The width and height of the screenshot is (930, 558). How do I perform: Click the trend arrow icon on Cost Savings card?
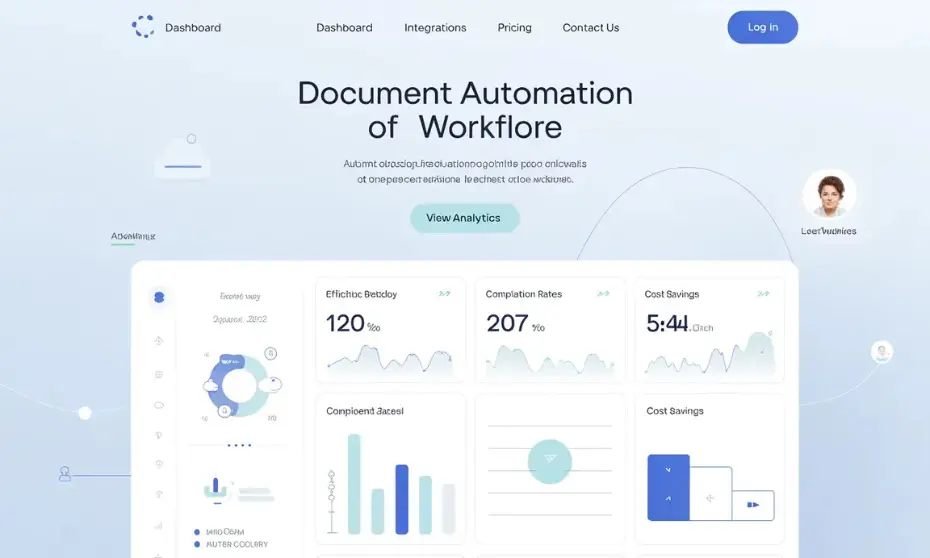[x=763, y=294]
